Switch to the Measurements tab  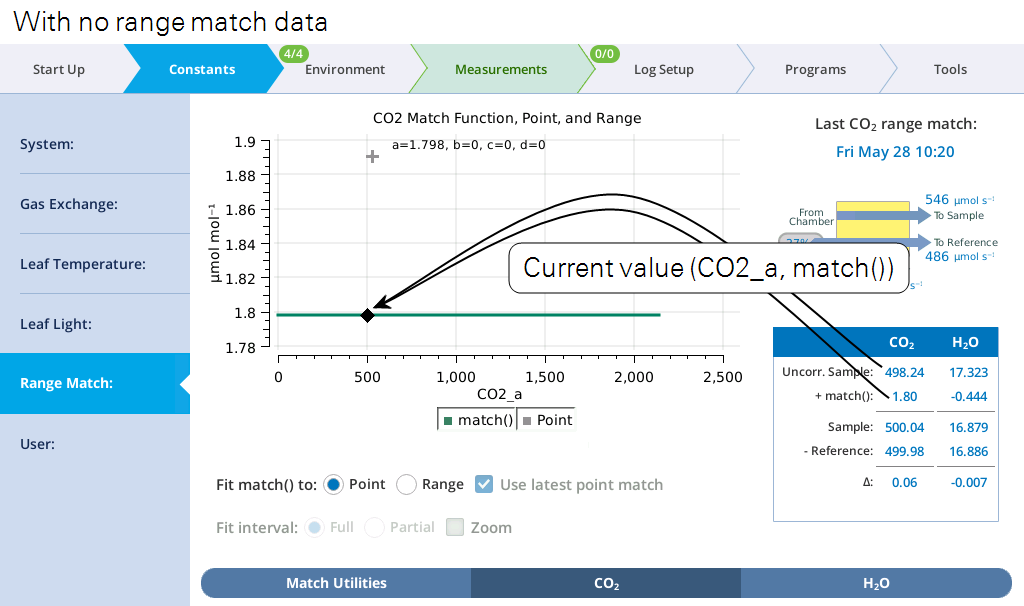[501, 69]
